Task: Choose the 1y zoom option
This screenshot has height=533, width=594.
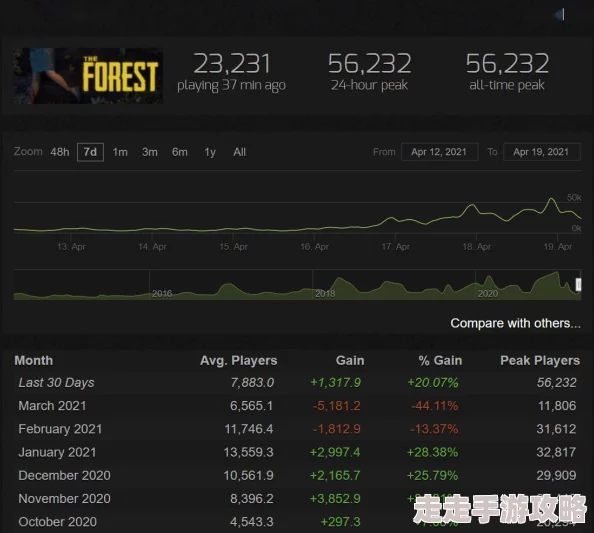Action: tap(210, 152)
